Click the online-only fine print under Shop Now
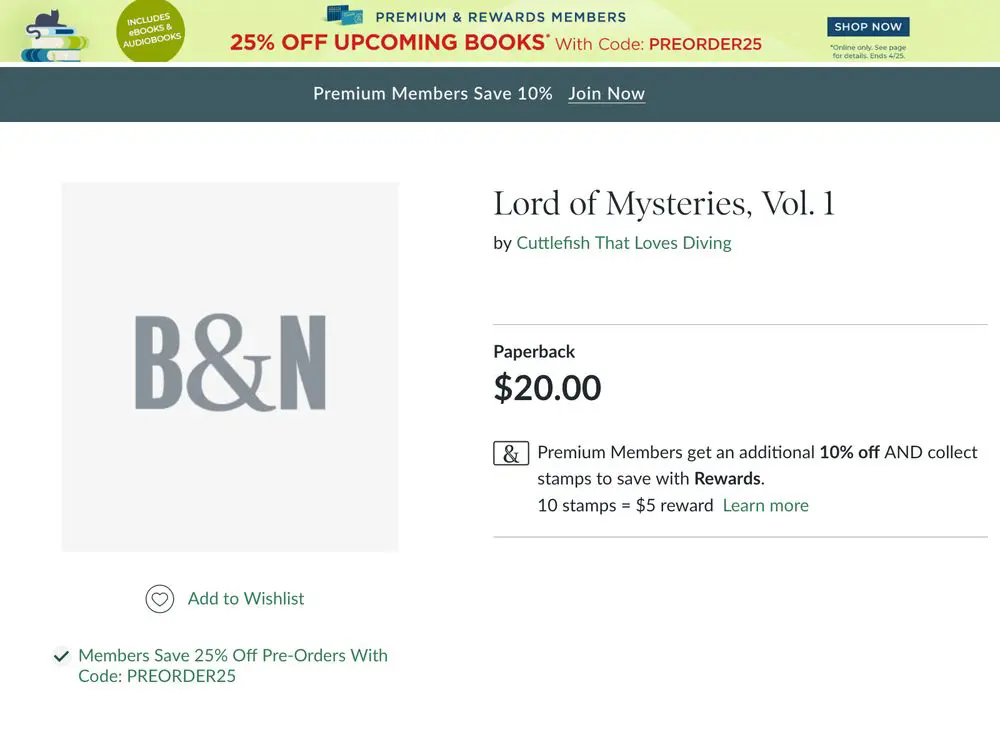 pyautogui.click(x=868, y=52)
